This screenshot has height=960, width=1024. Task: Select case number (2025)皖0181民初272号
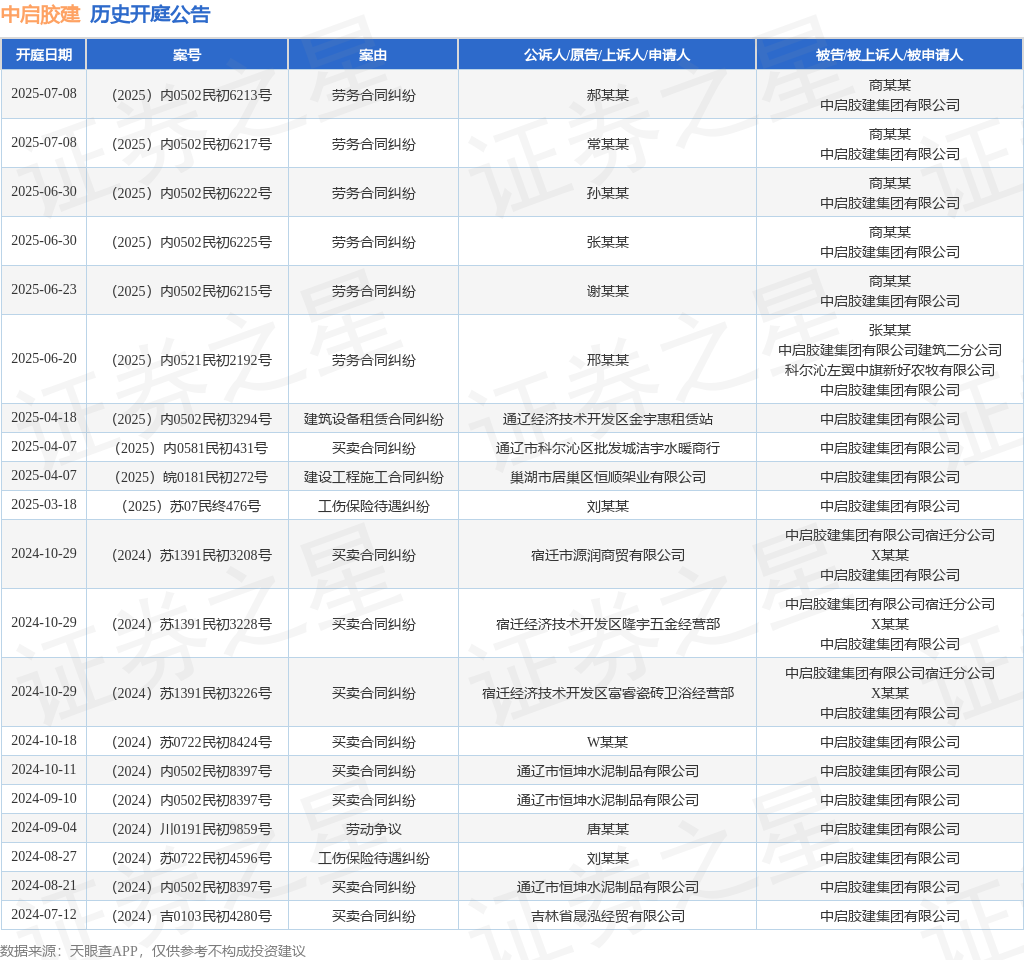tap(191, 477)
